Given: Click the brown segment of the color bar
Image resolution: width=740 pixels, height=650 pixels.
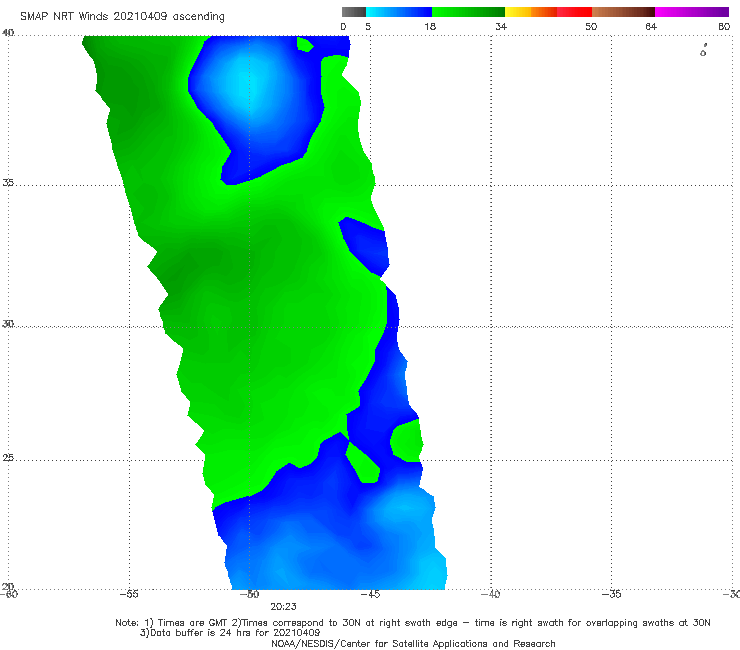Looking at the screenshot, I should pyautogui.click(x=623, y=12).
